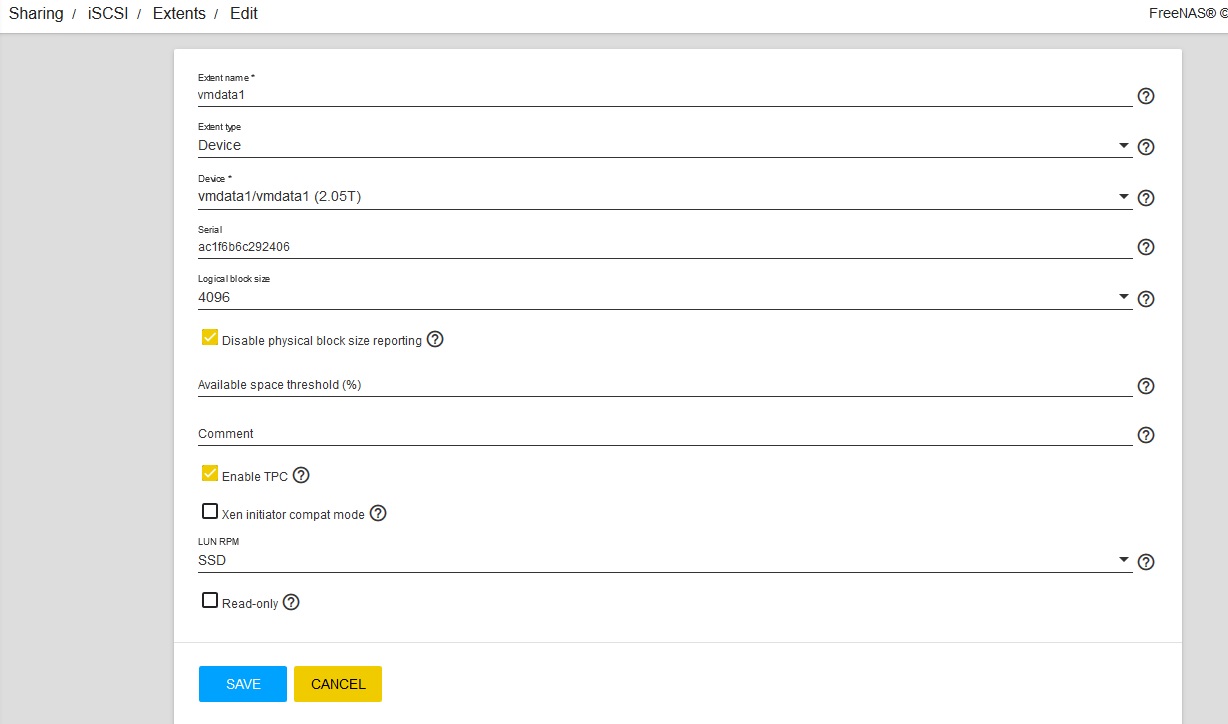Image resolution: width=1228 pixels, height=724 pixels.
Task: Click help icon beside Read-only option
Action: coord(291,603)
